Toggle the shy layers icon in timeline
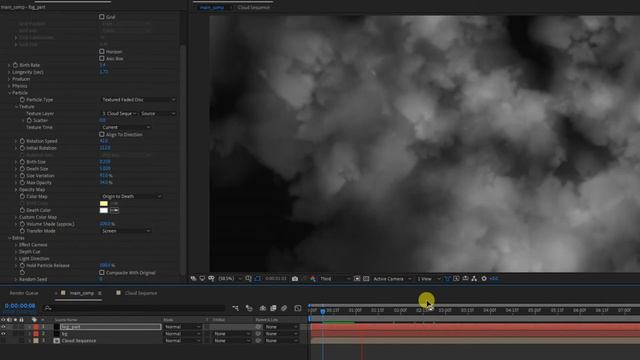The image size is (640, 360). coord(263,308)
